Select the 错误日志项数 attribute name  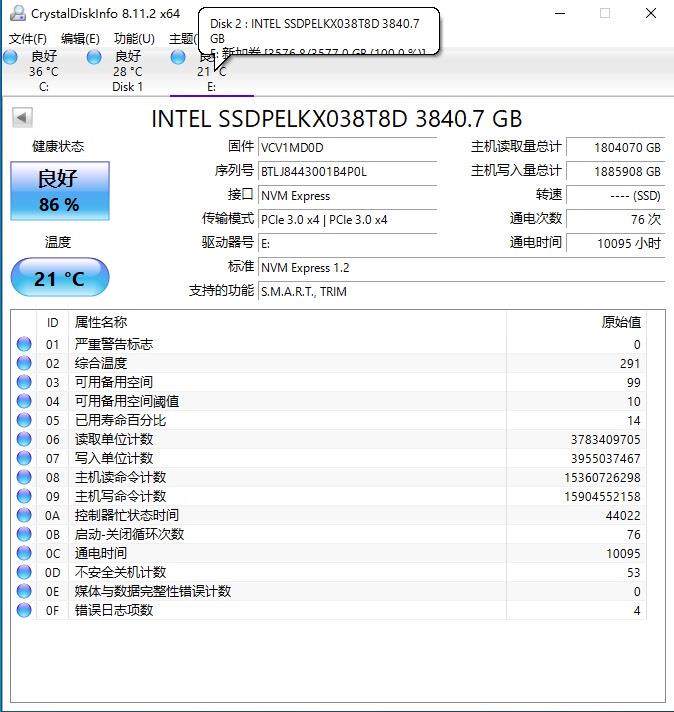pyautogui.click(x=114, y=610)
